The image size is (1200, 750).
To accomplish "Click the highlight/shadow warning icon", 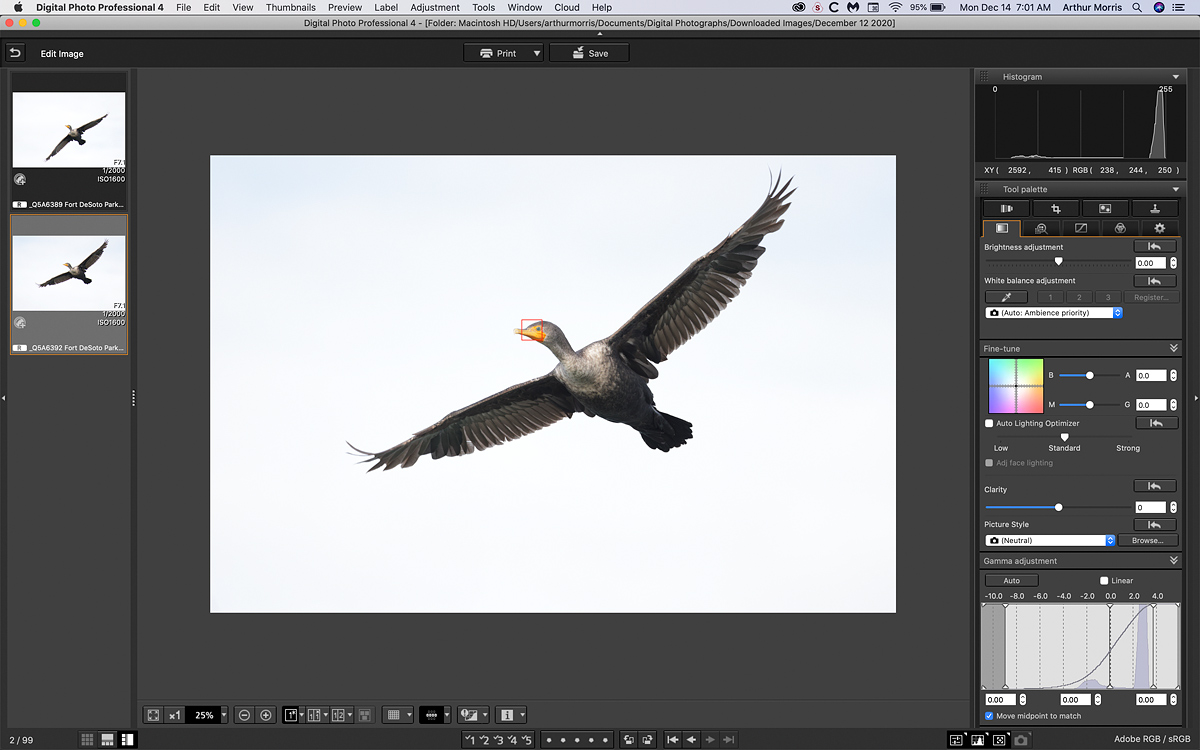I will (x=468, y=715).
